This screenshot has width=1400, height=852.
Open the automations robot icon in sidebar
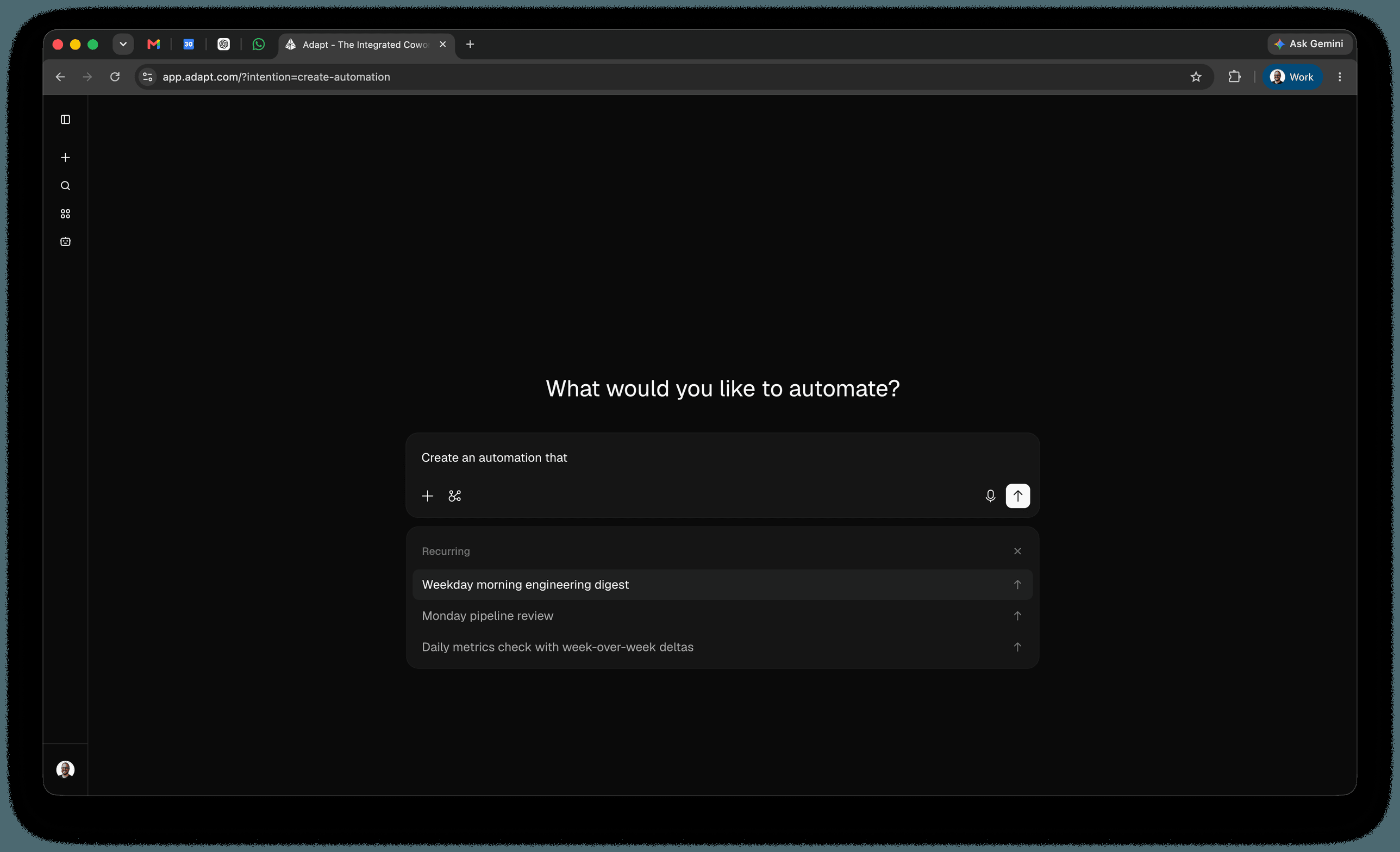65,241
